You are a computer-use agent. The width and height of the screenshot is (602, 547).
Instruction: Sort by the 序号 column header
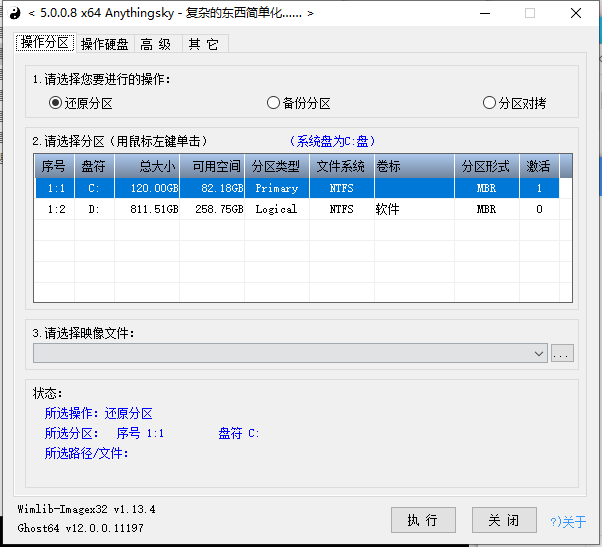coord(55,166)
